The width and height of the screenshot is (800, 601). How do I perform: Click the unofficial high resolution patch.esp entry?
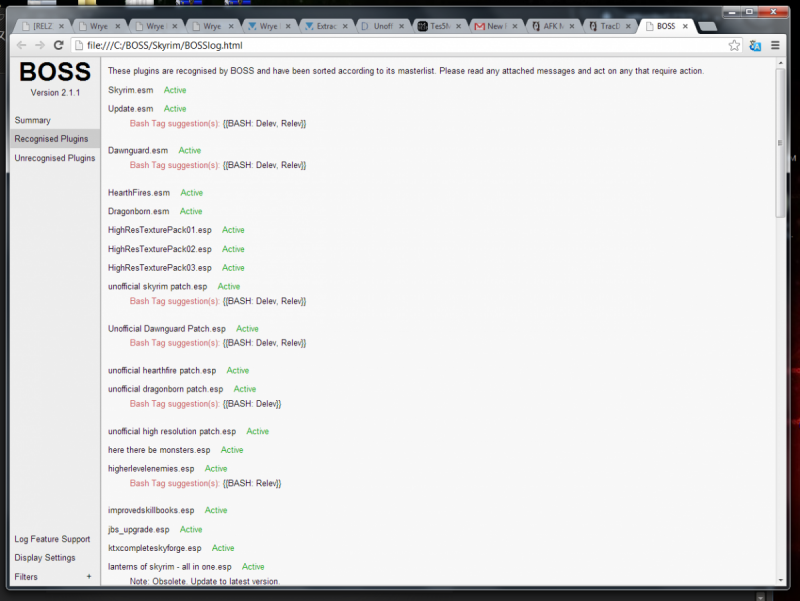point(172,431)
